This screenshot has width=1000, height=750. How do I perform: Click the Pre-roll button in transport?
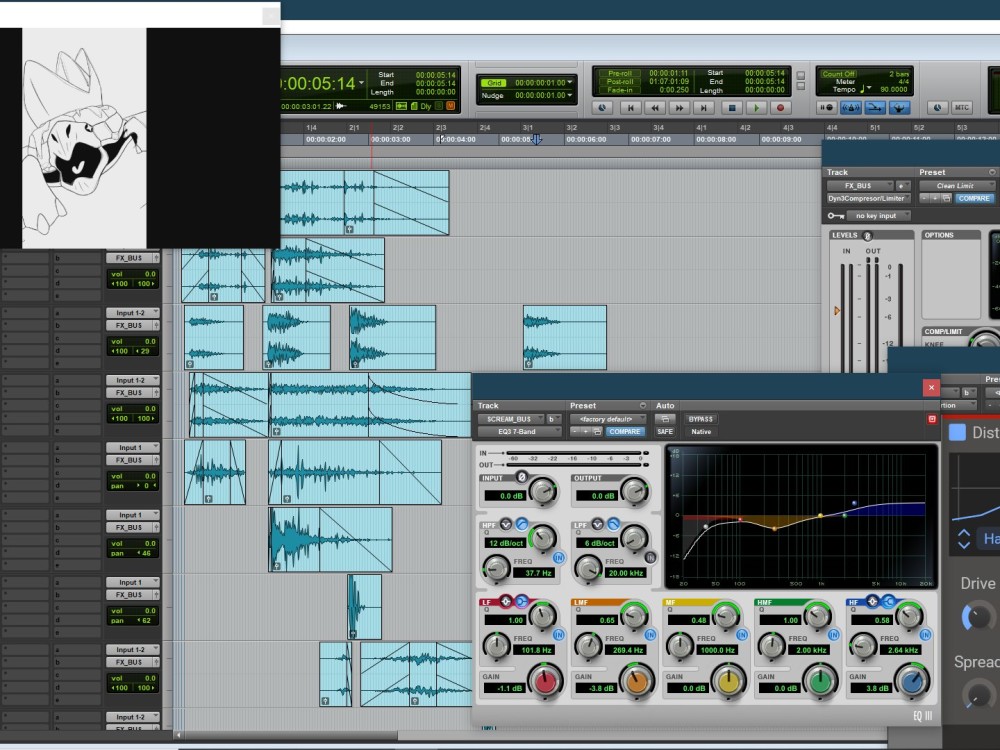pyautogui.click(x=620, y=73)
